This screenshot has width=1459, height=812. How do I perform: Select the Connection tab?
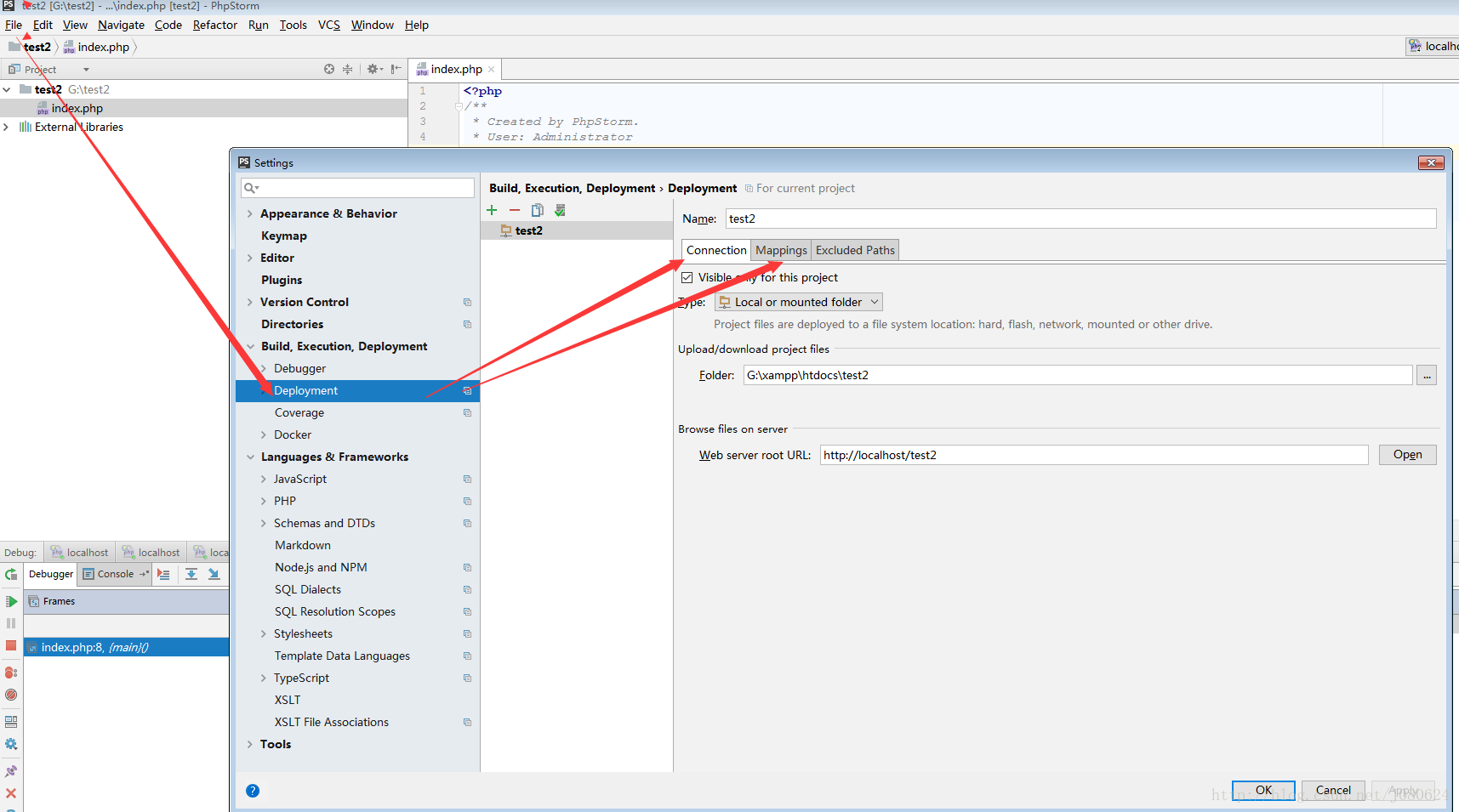(x=716, y=250)
